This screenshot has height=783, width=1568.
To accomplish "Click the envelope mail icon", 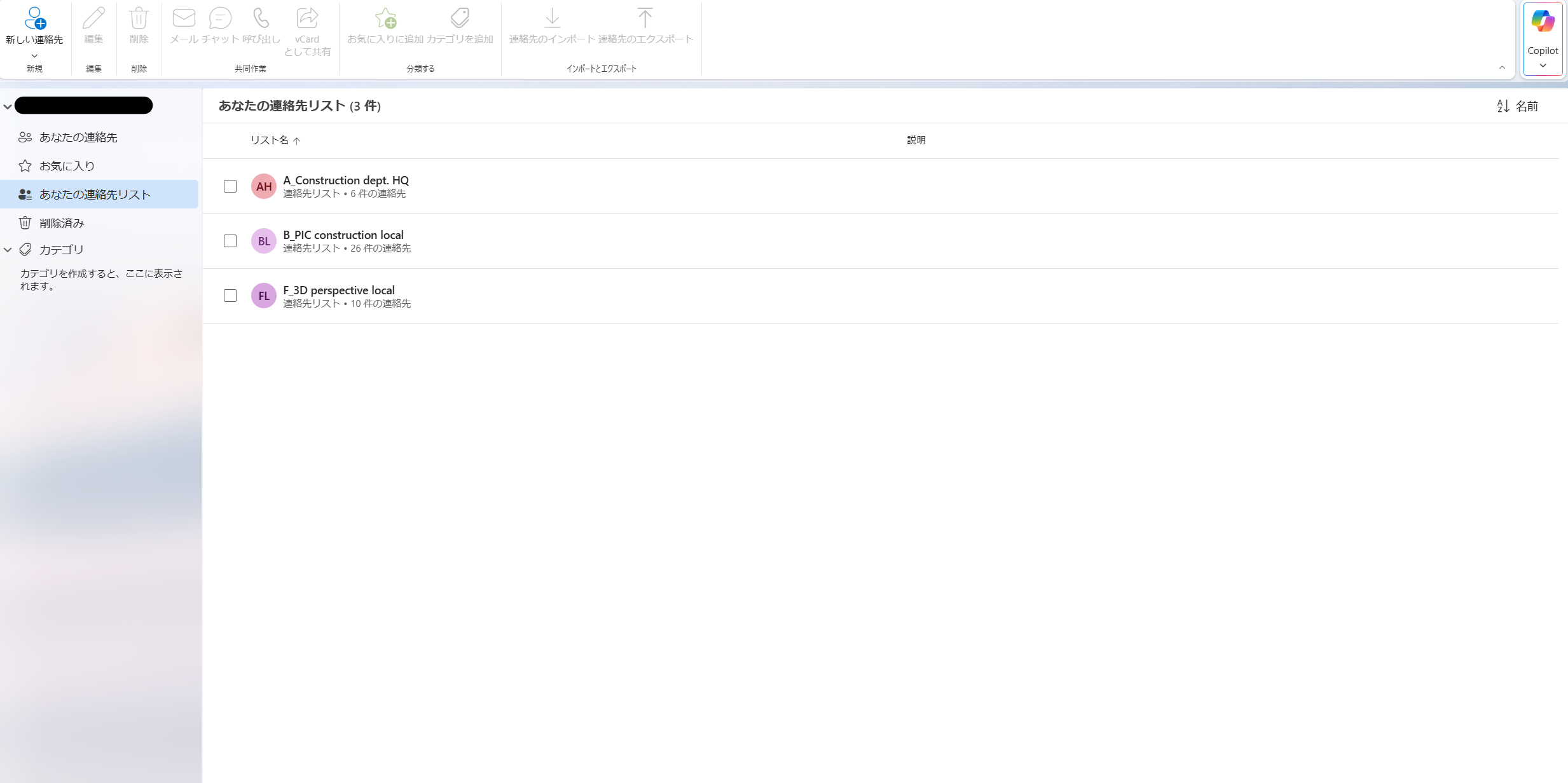I will point(184,18).
